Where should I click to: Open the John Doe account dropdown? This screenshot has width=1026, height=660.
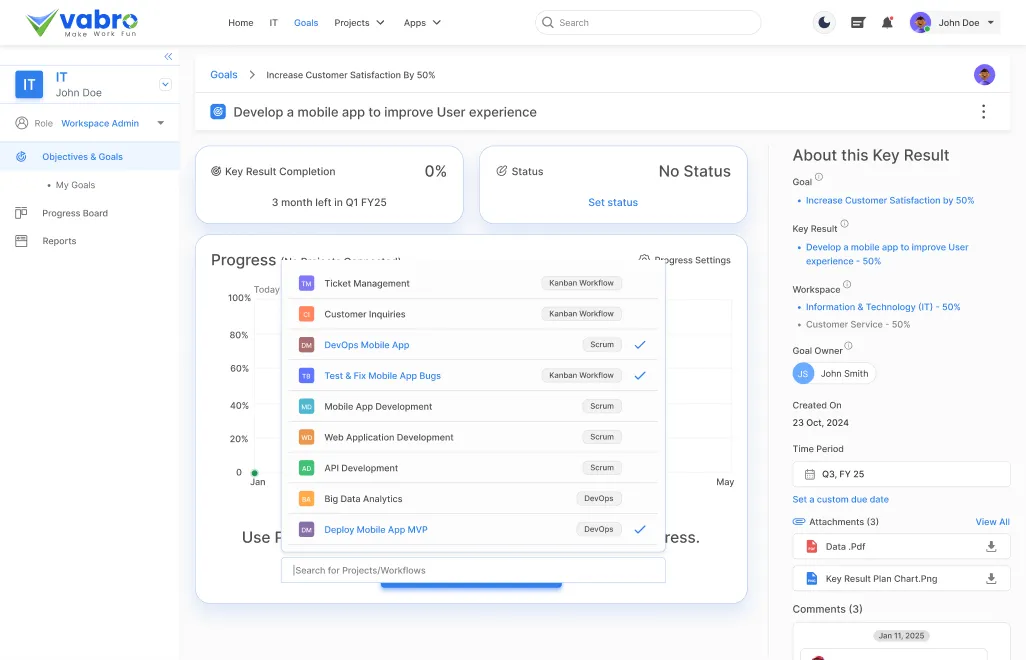click(x=955, y=23)
